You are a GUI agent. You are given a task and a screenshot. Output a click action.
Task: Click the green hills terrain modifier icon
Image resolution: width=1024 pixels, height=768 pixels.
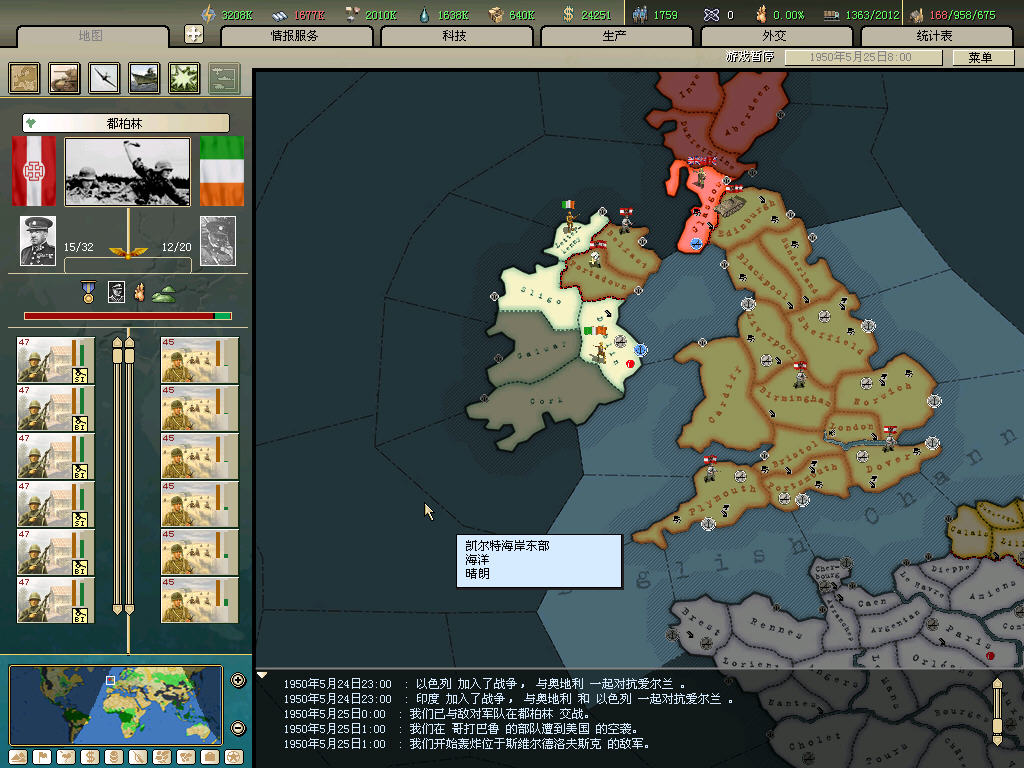click(163, 295)
